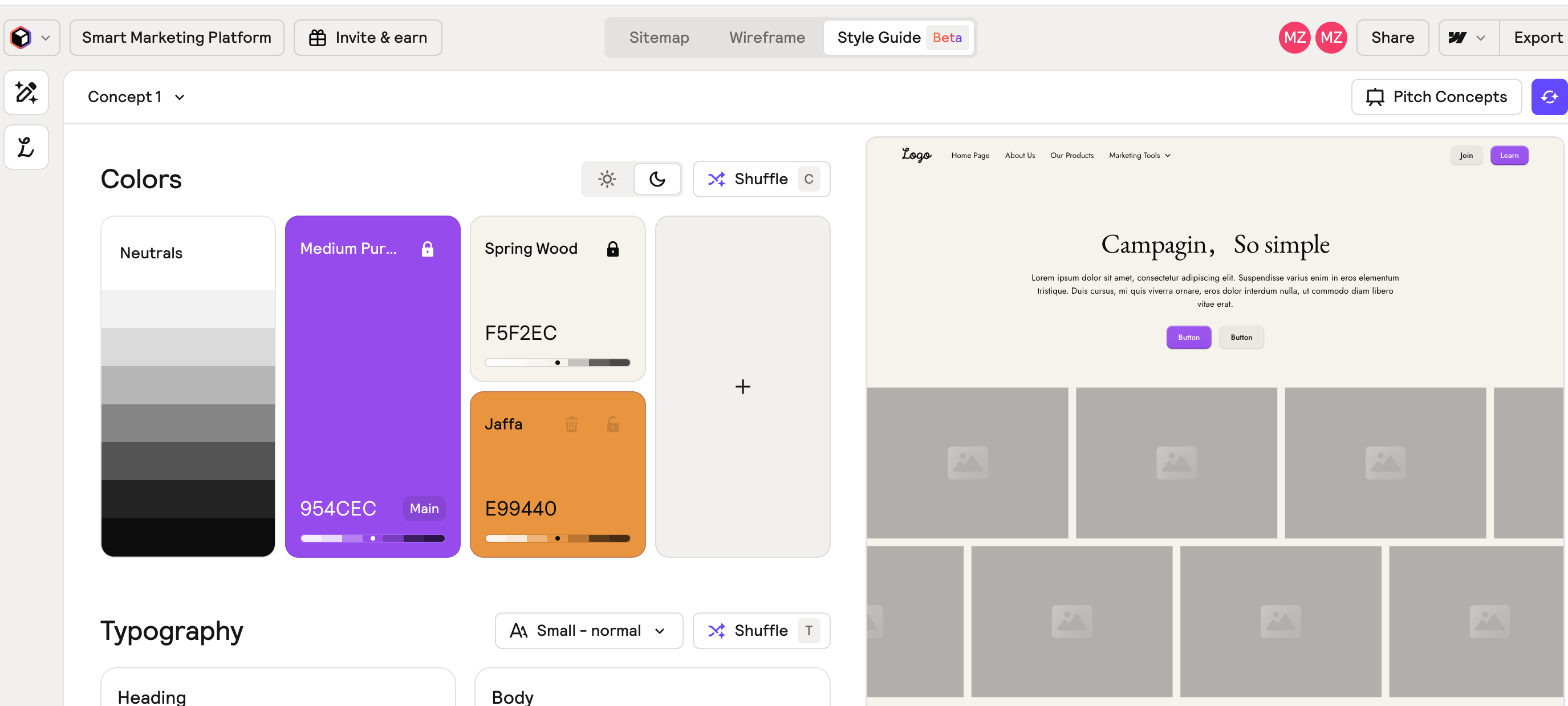Viewport: 1568px width, 706px height.
Task: Expand the Concept 1 dropdown
Action: coord(136,97)
